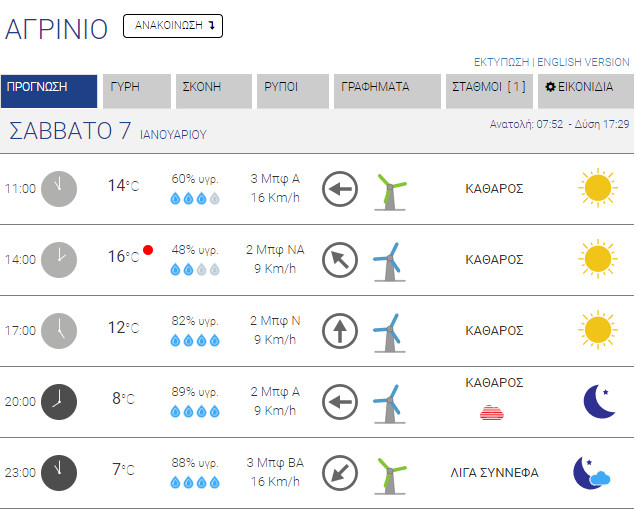
Task: Click the clock icon in the 20:00 row
Action: (x=59, y=401)
